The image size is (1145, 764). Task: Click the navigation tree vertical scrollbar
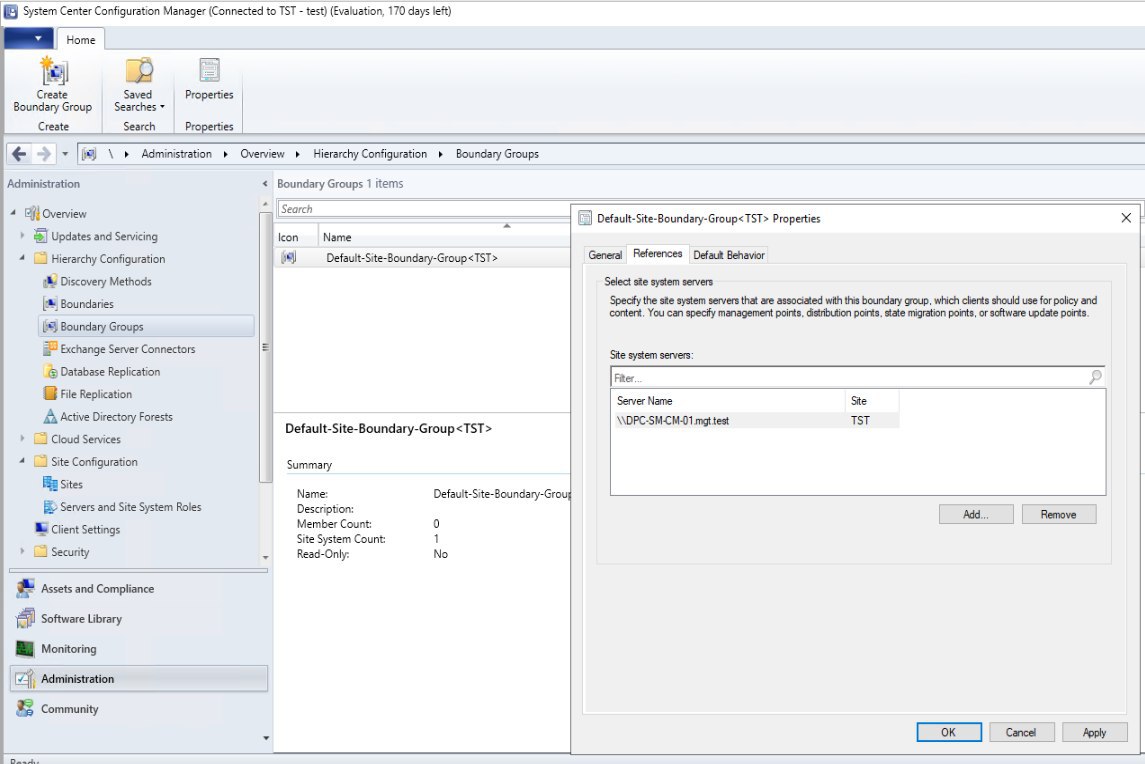[265, 347]
